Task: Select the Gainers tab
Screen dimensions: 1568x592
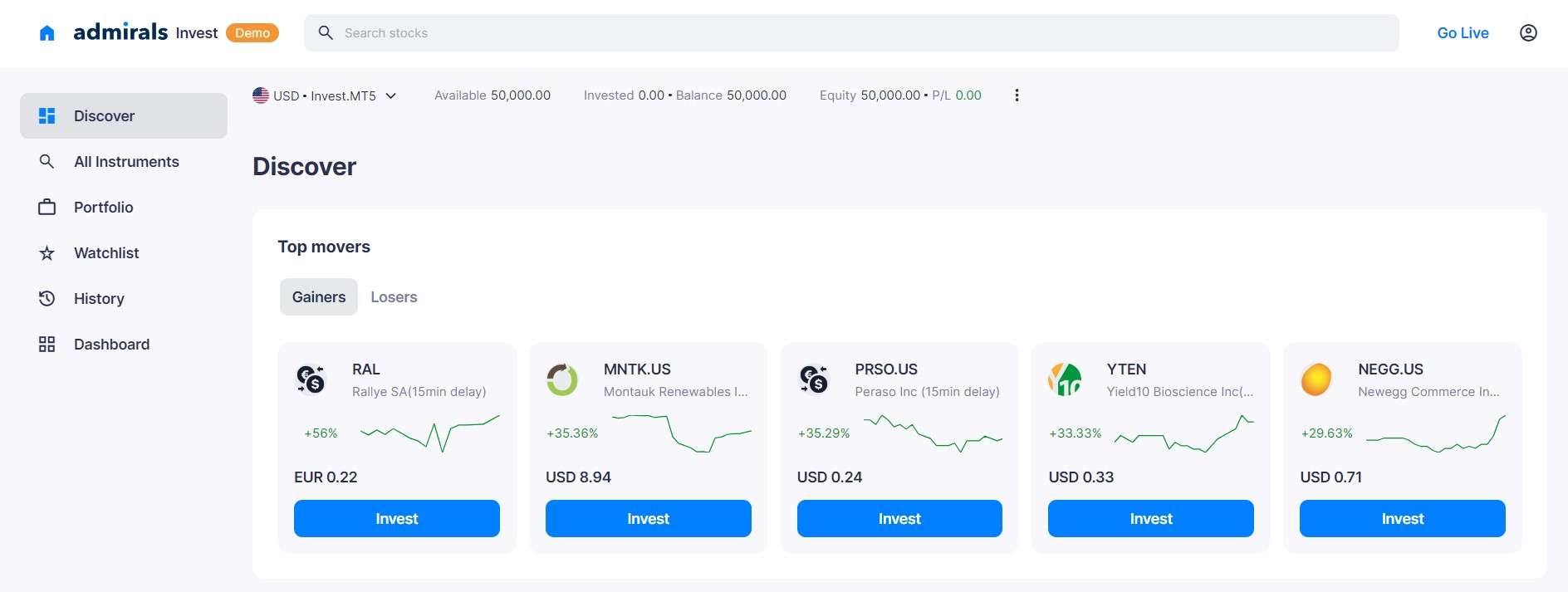Action: pos(319,296)
